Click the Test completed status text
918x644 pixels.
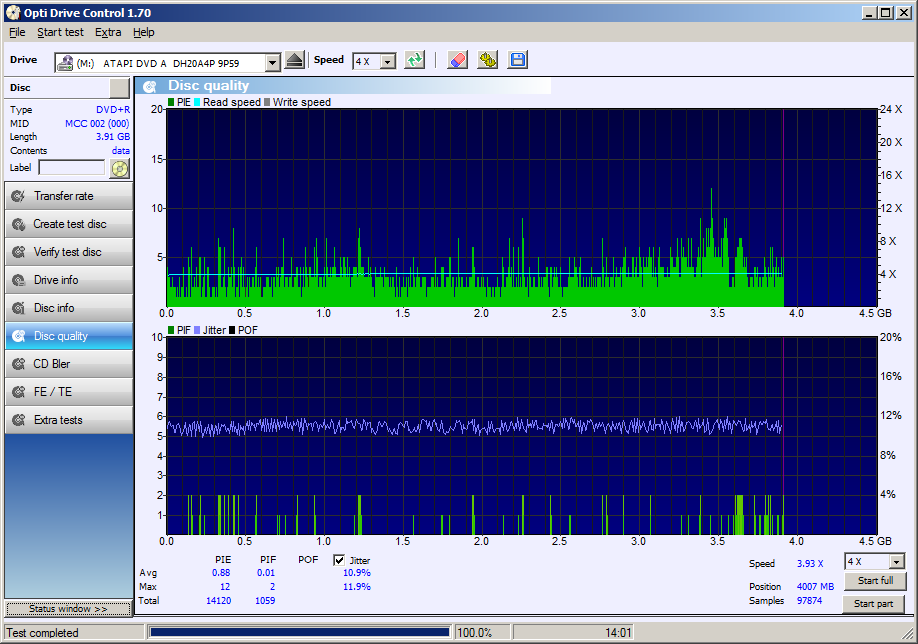tap(42, 633)
